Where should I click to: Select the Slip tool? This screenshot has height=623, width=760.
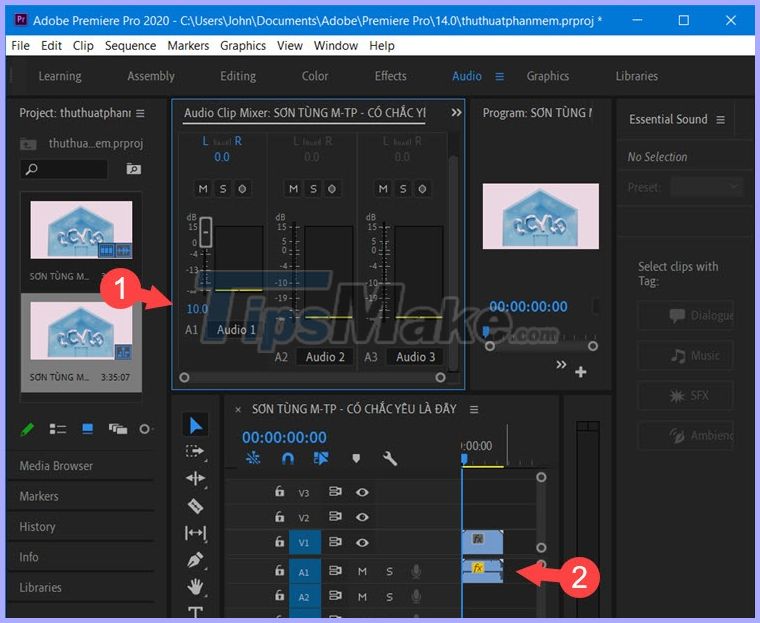tap(195, 533)
